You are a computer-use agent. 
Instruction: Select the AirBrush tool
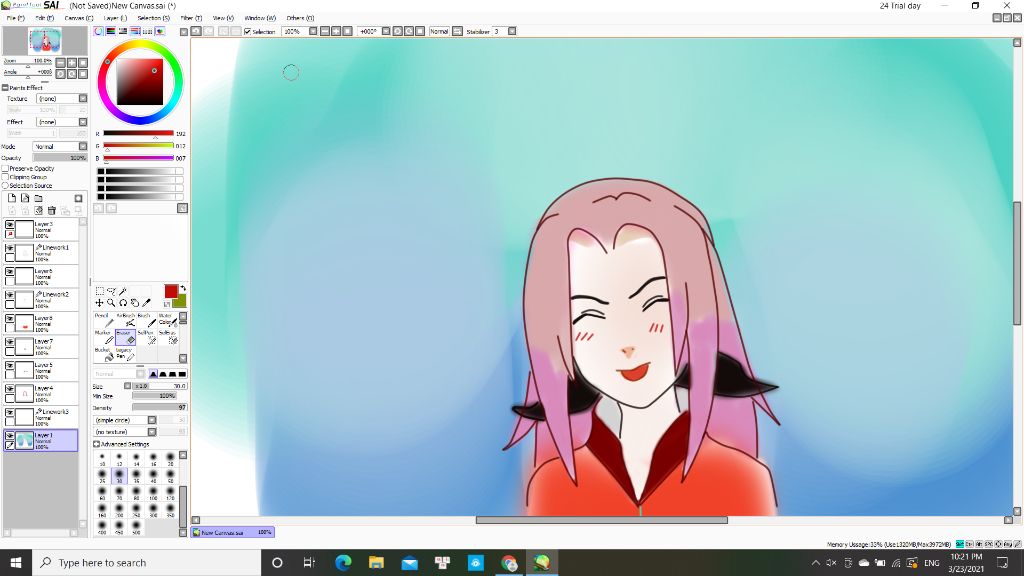[x=125, y=320]
